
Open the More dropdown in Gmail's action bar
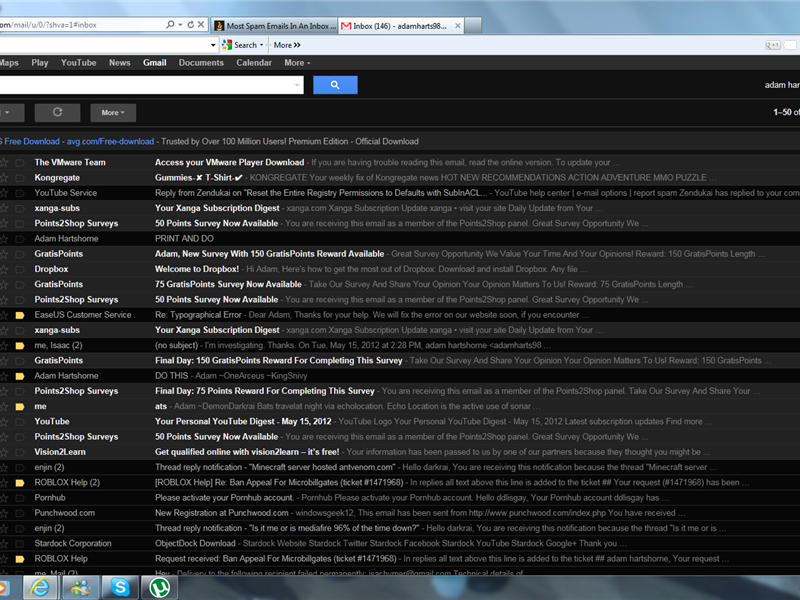[112, 113]
